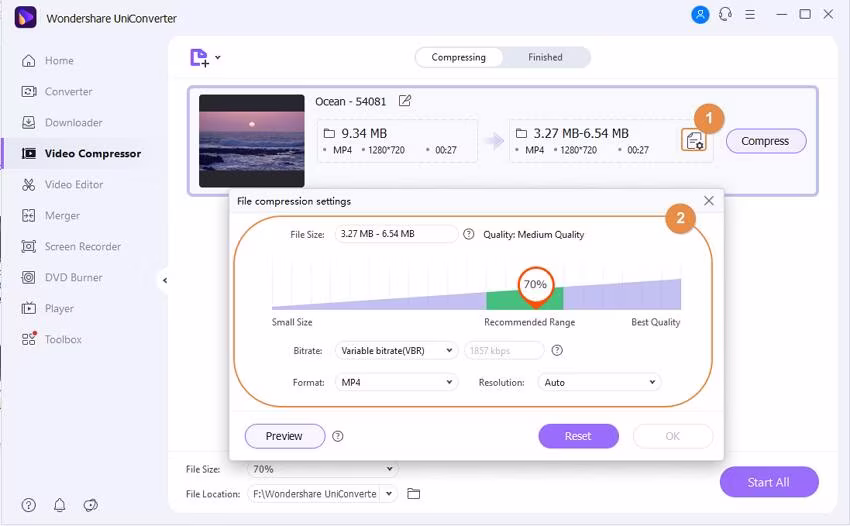850x526 pixels.
Task: Open the Toolbox section
Action: pos(51,339)
